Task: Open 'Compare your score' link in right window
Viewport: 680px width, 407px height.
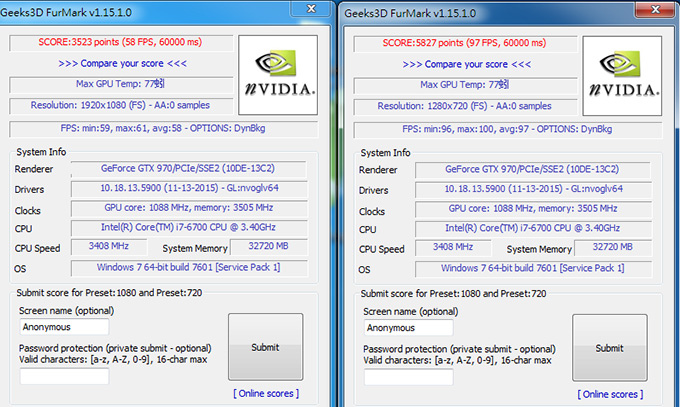Action: (x=467, y=64)
